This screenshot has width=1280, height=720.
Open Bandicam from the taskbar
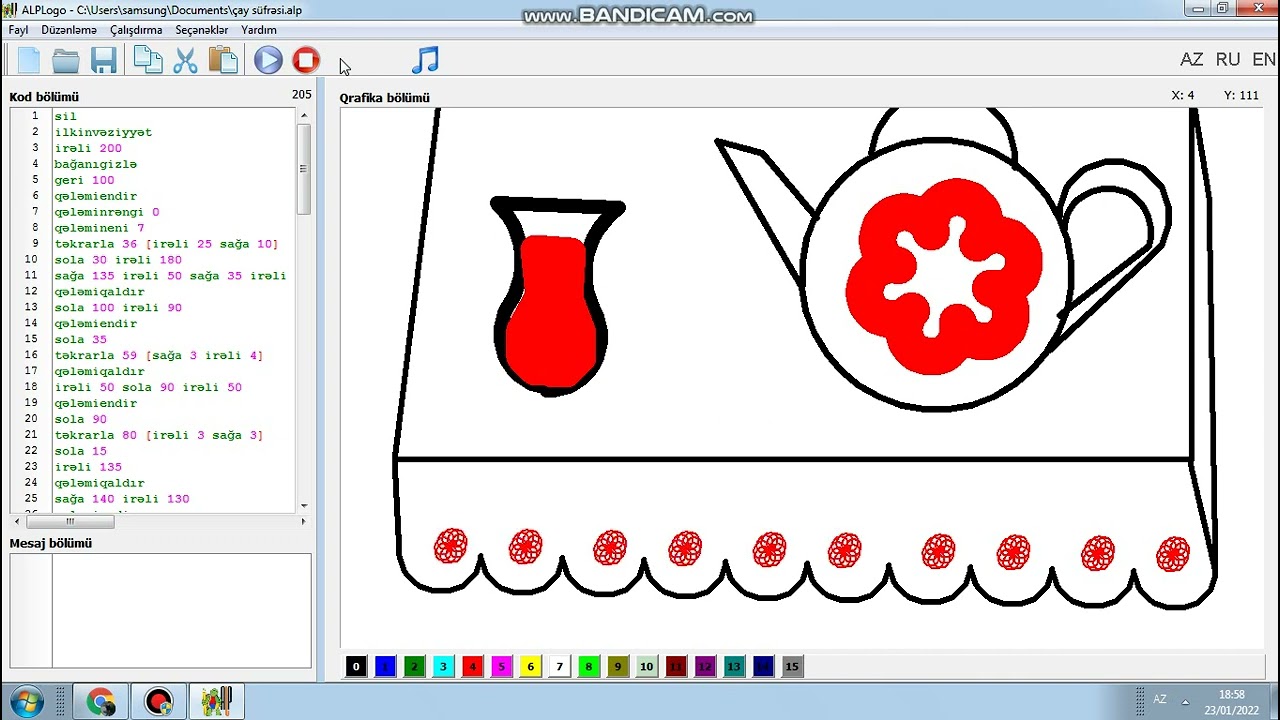pyautogui.click(x=158, y=701)
